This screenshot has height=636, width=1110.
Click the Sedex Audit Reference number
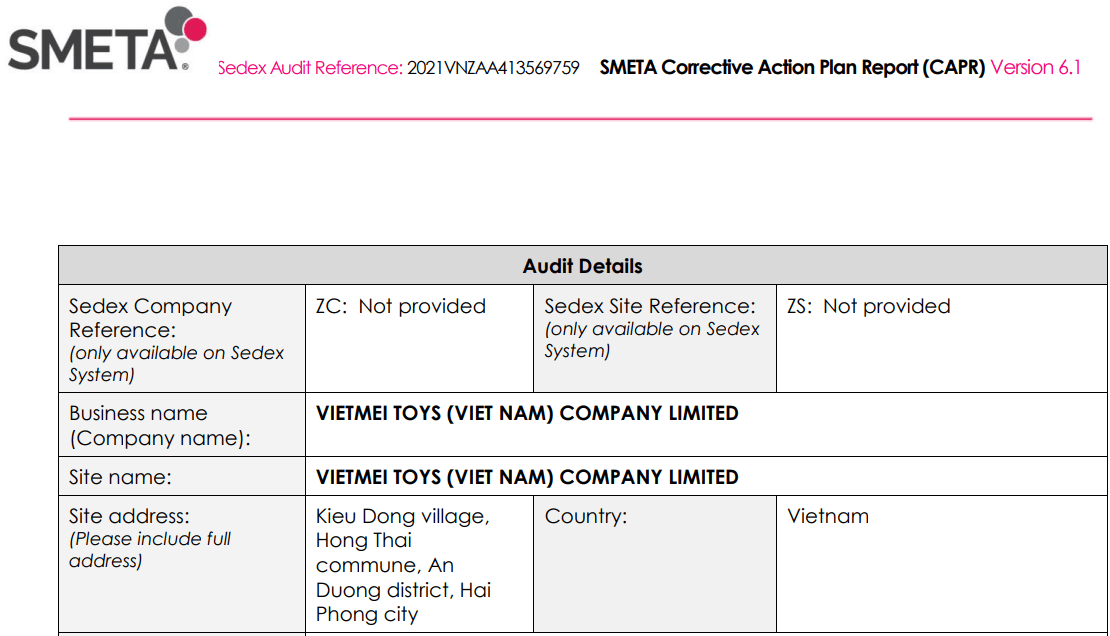pos(493,68)
